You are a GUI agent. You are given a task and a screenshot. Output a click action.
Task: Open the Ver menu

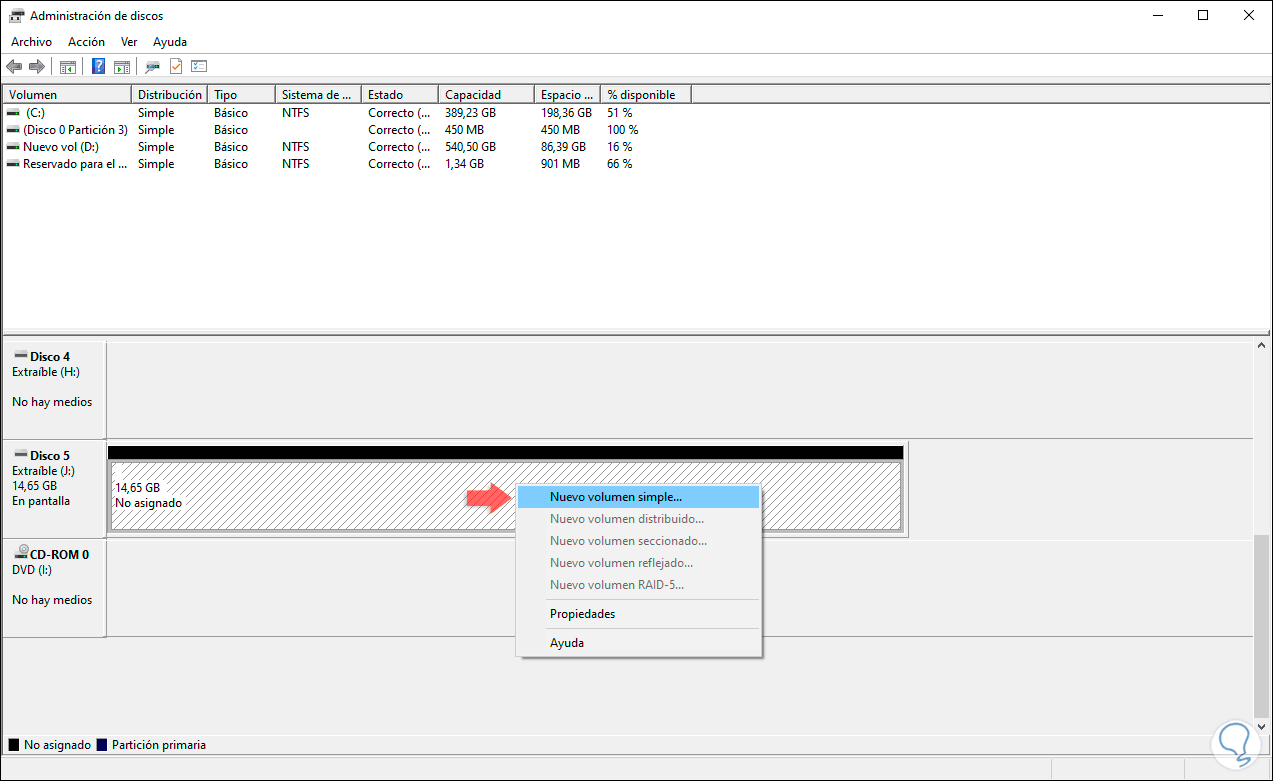point(129,42)
